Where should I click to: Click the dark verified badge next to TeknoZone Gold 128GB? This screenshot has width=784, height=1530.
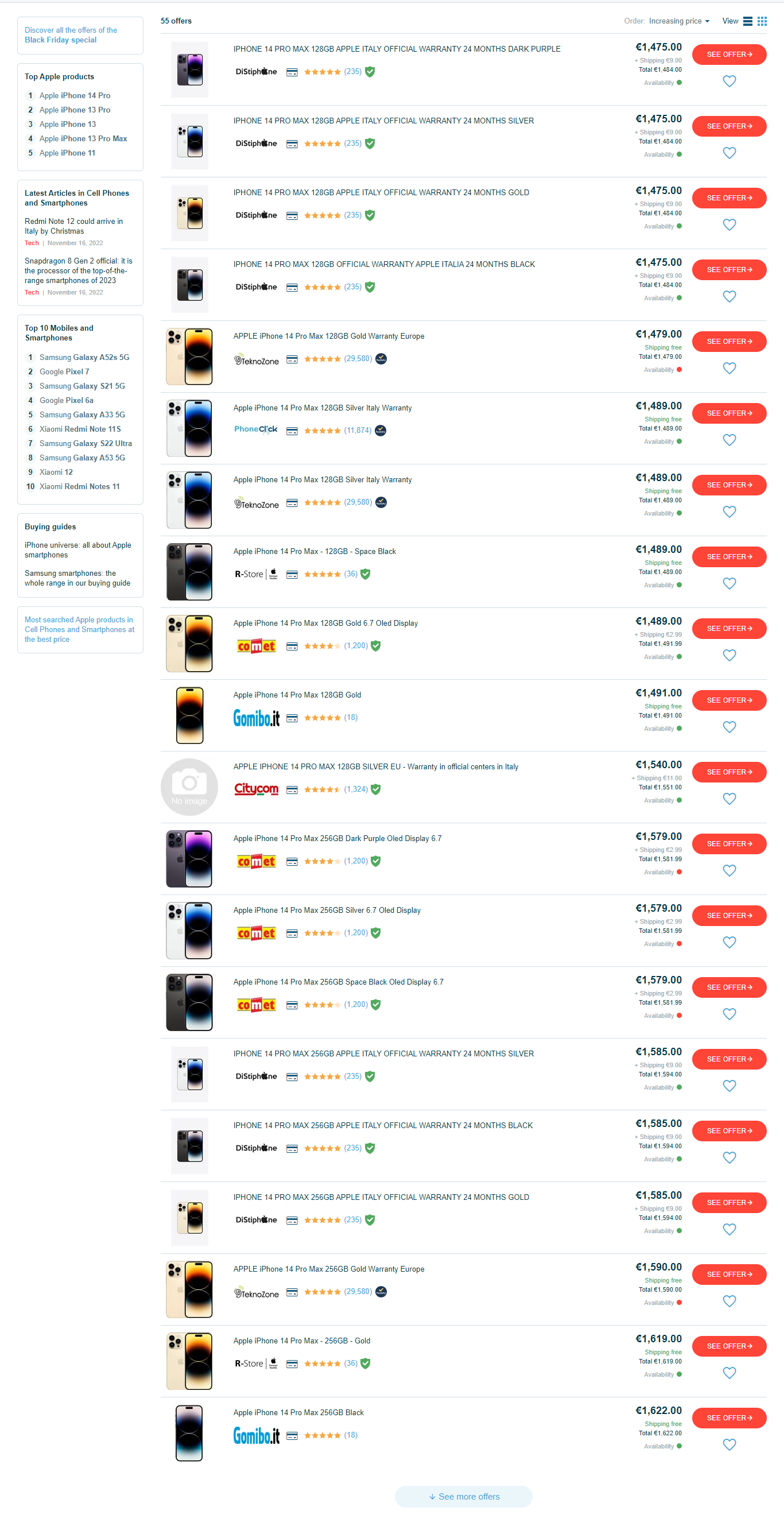[x=381, y=359]
